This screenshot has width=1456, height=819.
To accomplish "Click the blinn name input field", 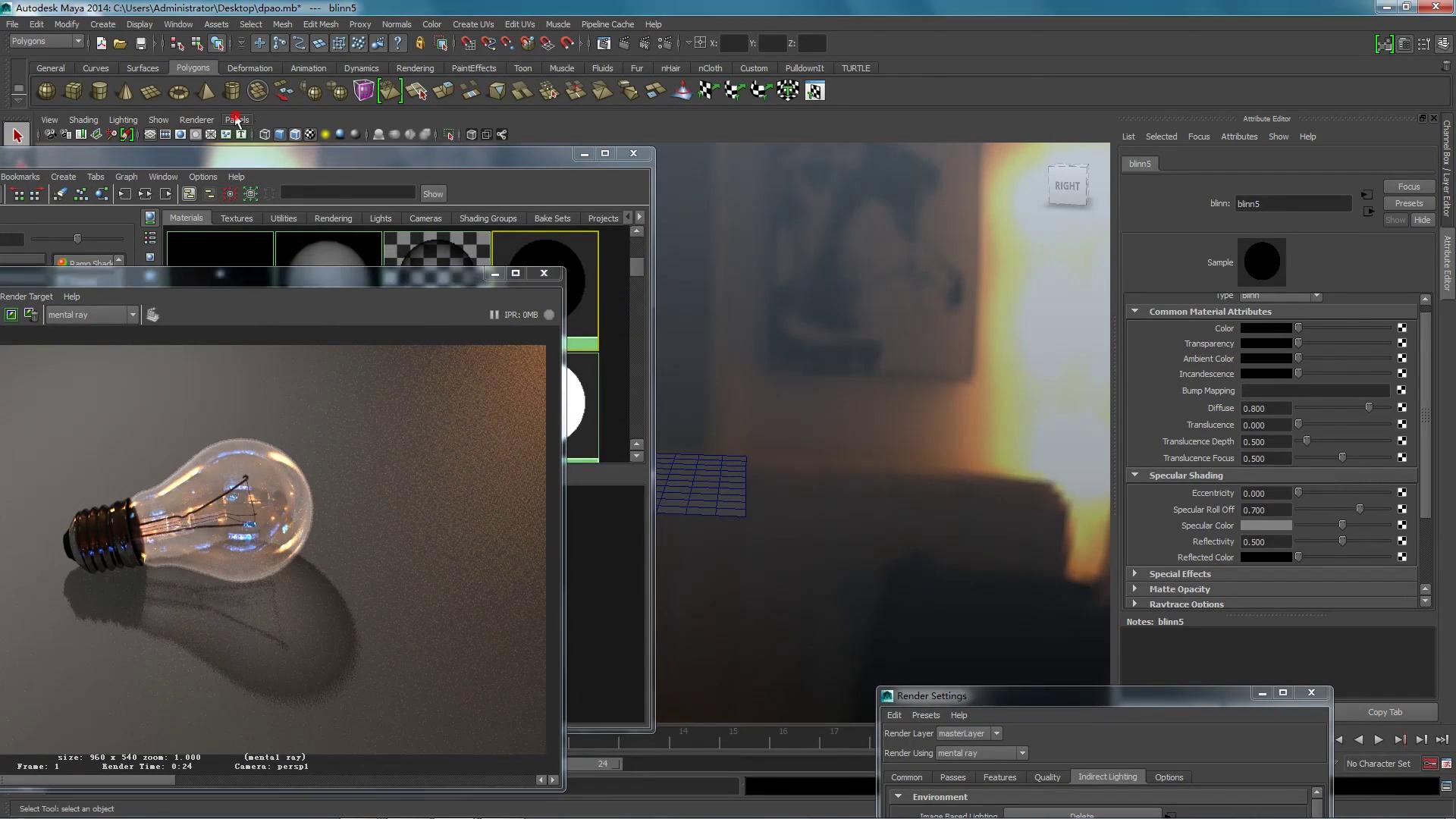I will 1292,203.
